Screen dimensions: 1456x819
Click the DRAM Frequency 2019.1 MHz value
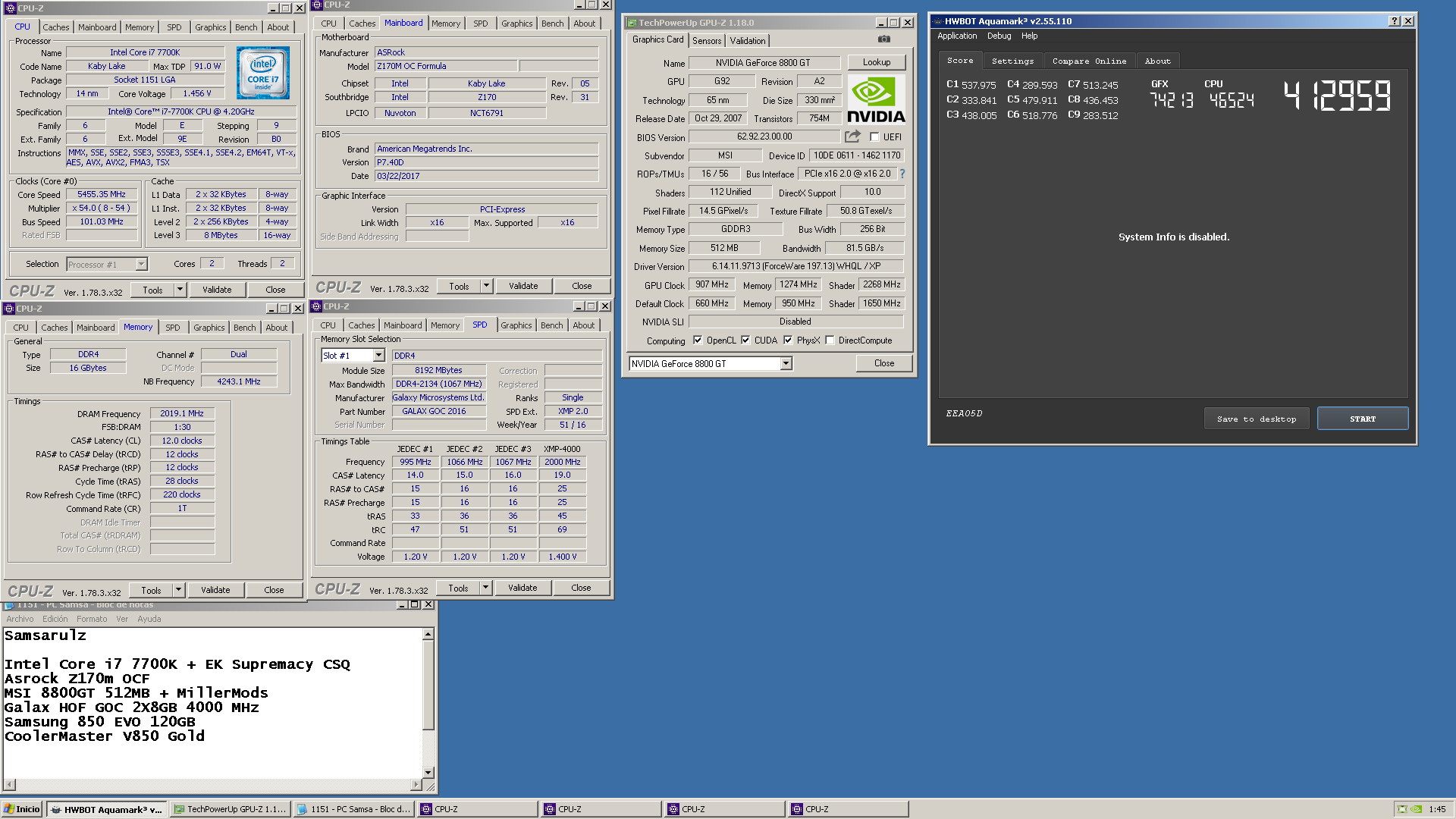(x=182, y=414)
